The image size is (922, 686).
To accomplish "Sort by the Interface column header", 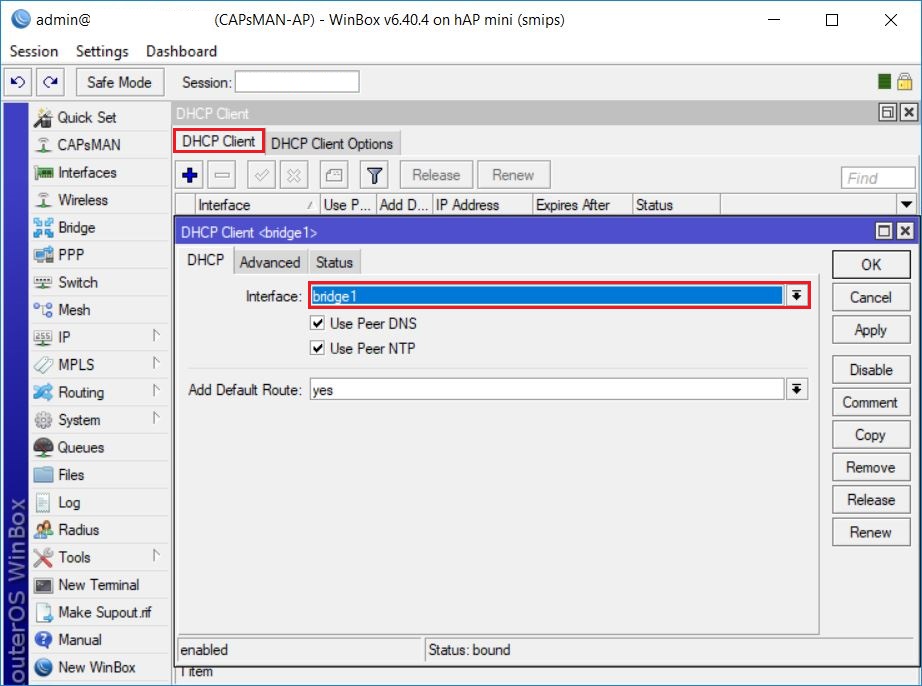I will (x=258, y=205).
